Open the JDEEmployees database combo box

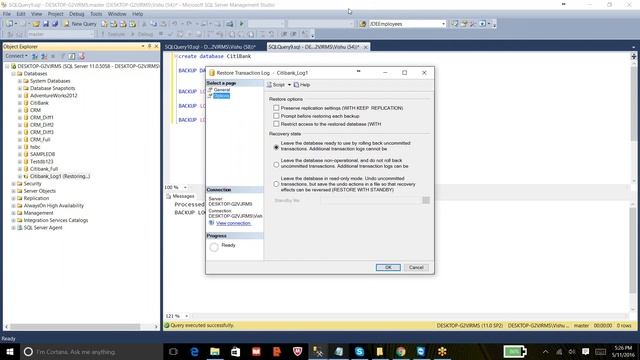(x=407, y=24)
